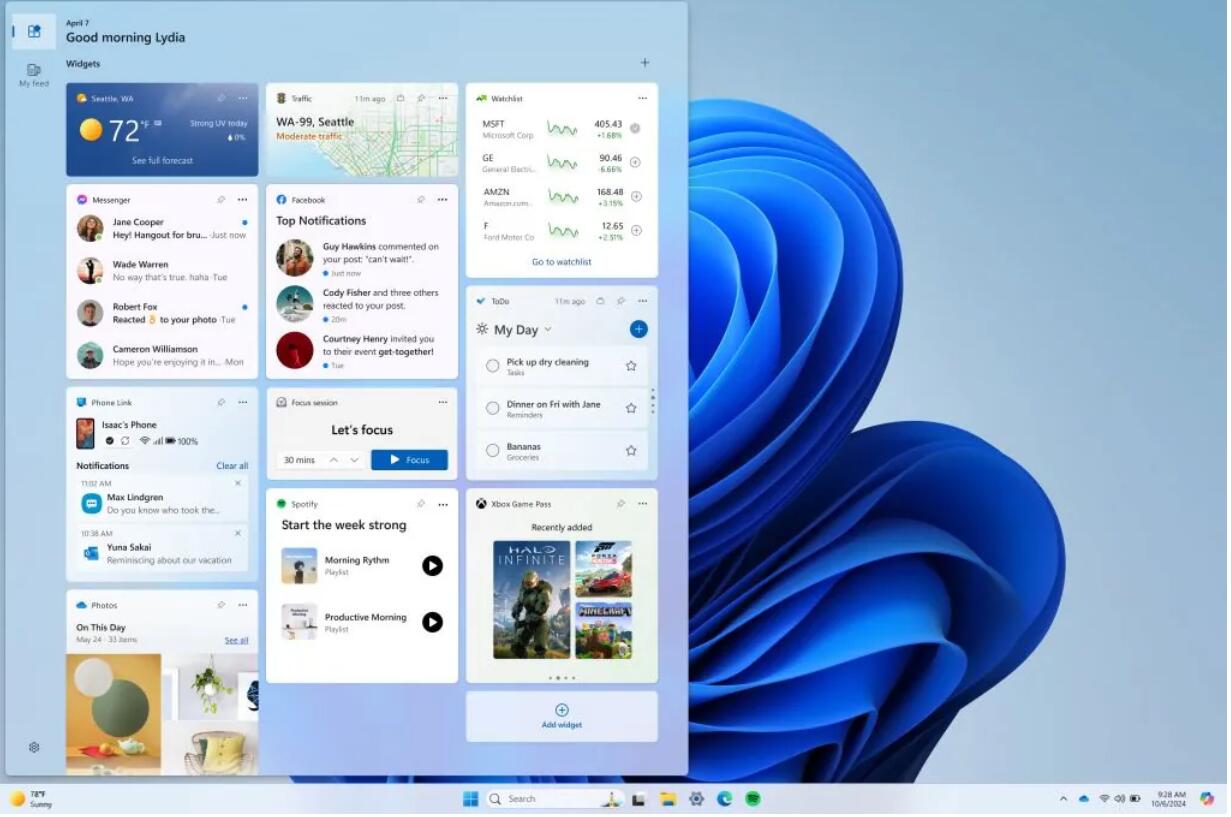Image resolution: width=1231 pixels, height=817 pixels.
Task: Add GE stock to watchlist
Action: (637, 162)
